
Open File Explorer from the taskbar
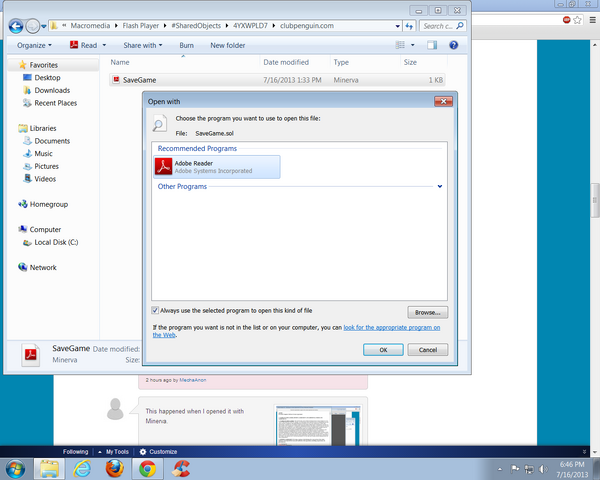49,469
